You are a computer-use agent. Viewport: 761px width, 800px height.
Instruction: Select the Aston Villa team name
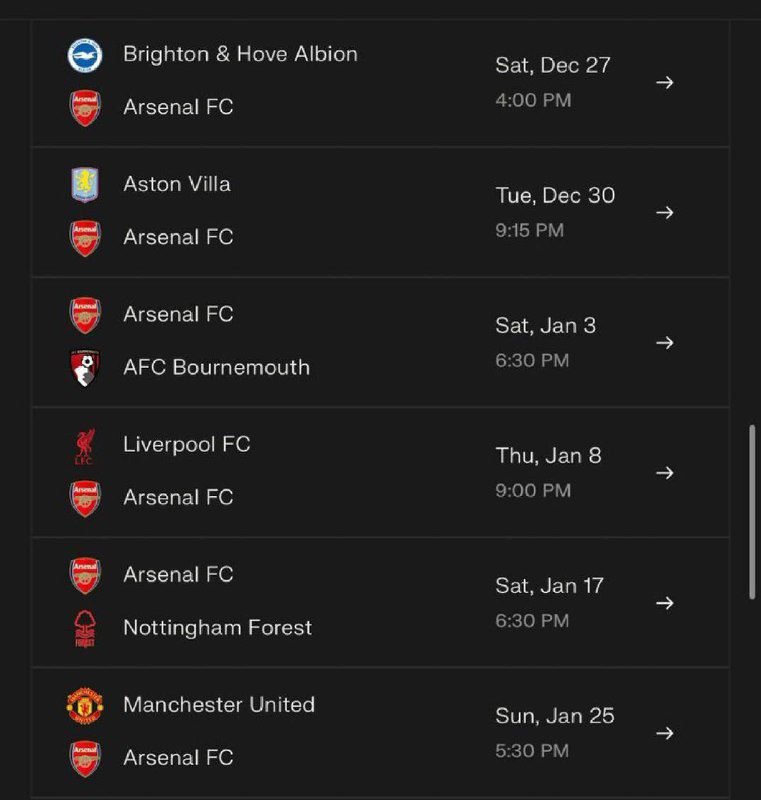point(177,184)
